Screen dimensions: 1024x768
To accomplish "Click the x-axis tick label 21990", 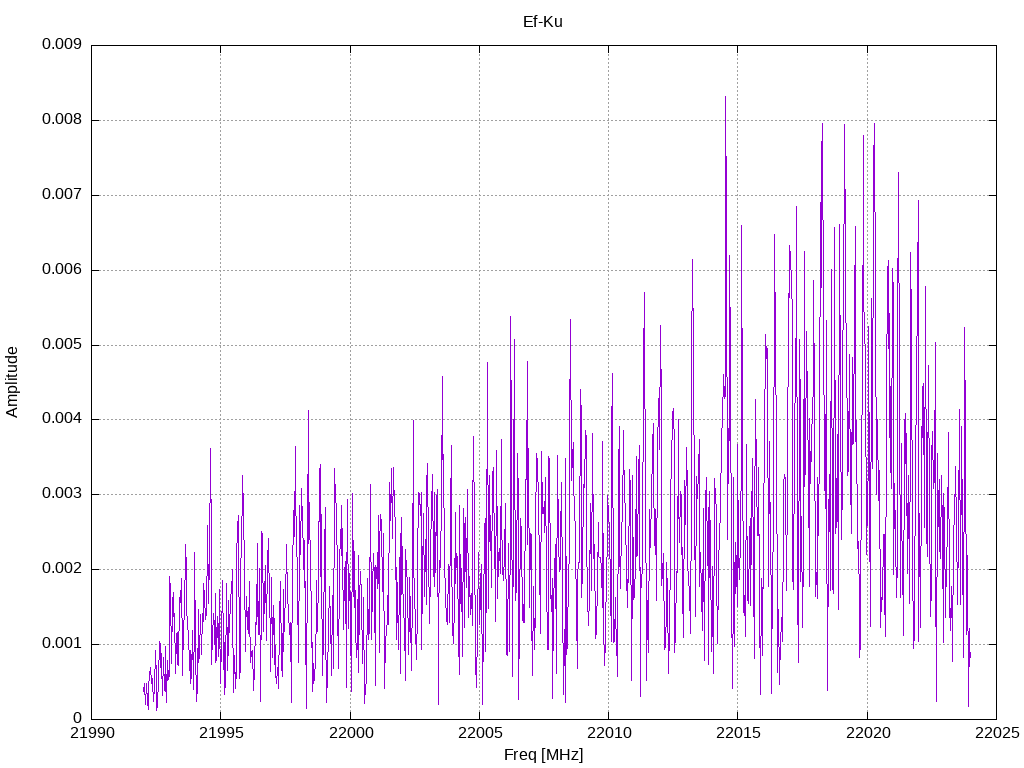I will (92, 733).
